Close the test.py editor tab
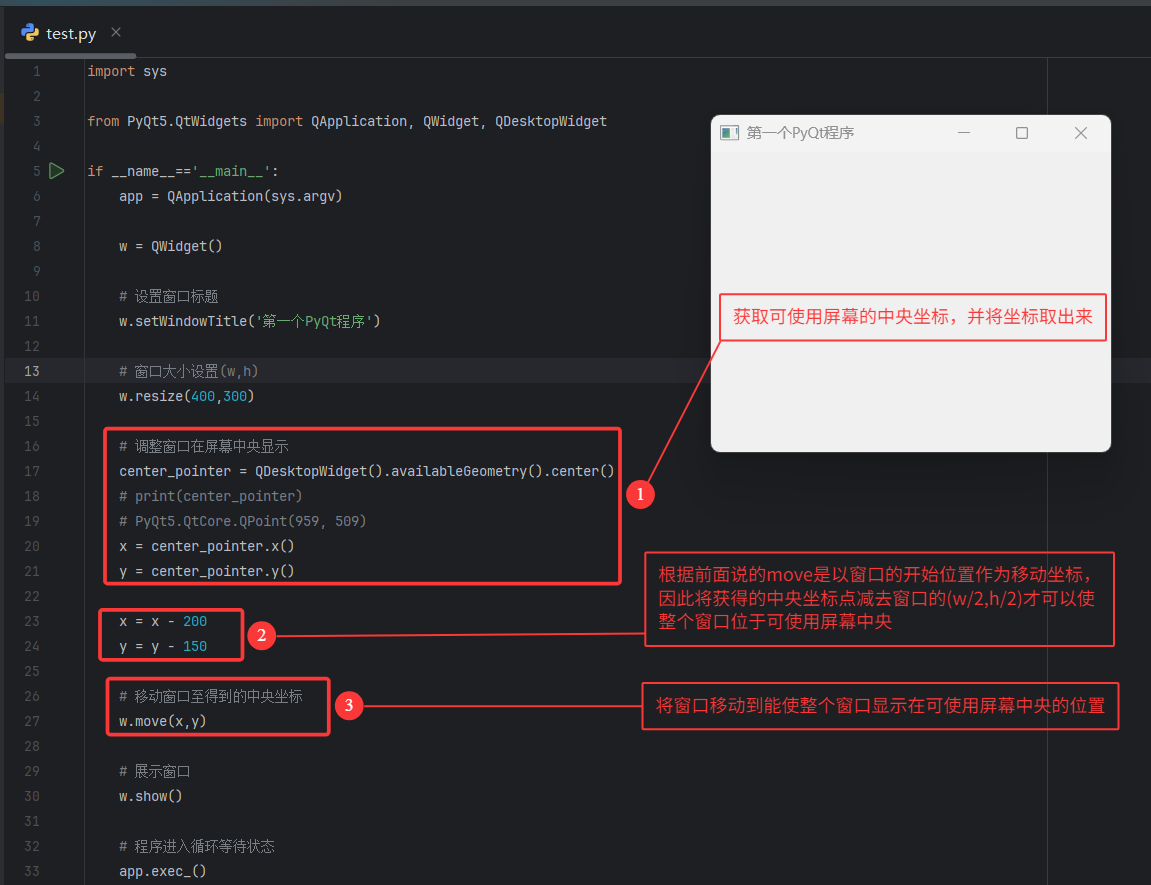Image resolution: width=1151 pixels, height=885 pixels. pos(116,32)
